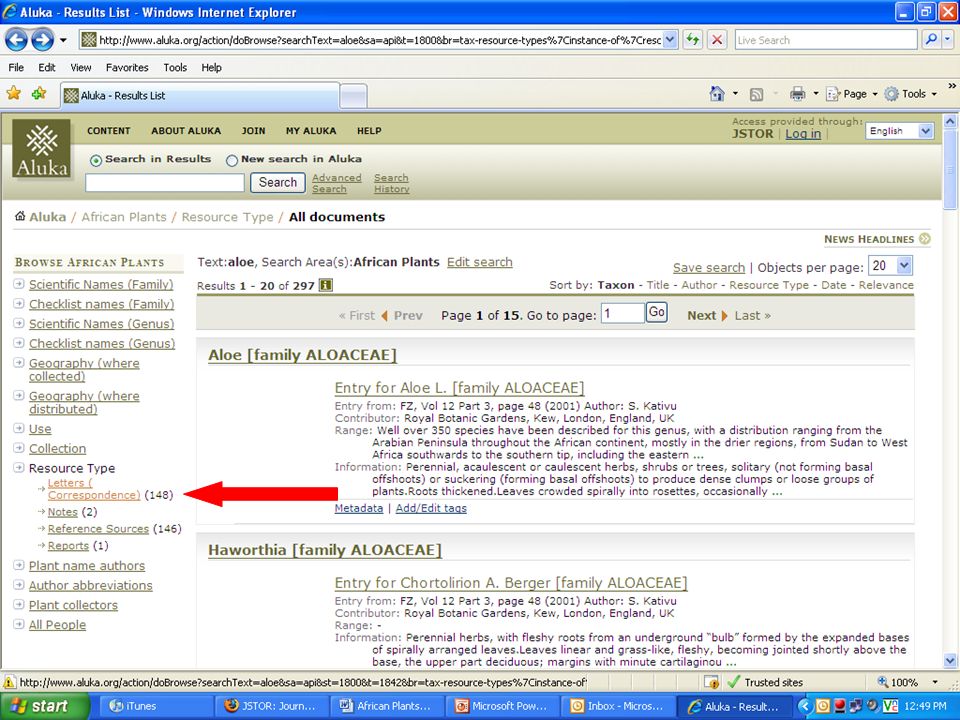960x720 pixels.
Task: Click the Home icon in command bar
Action: [716, 94]
